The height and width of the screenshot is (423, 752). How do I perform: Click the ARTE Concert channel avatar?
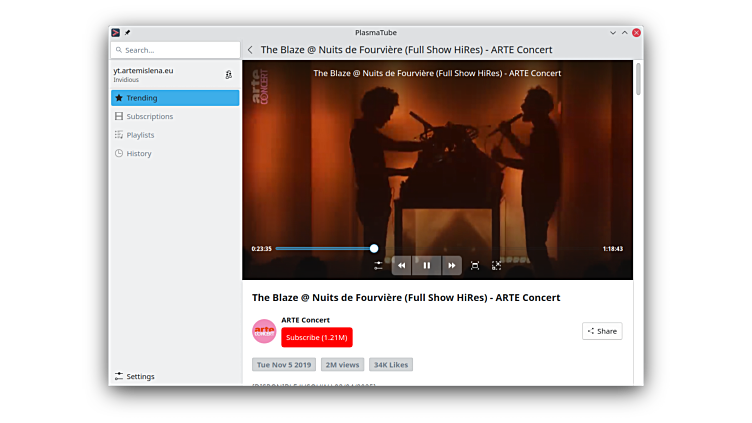(264, 331)
